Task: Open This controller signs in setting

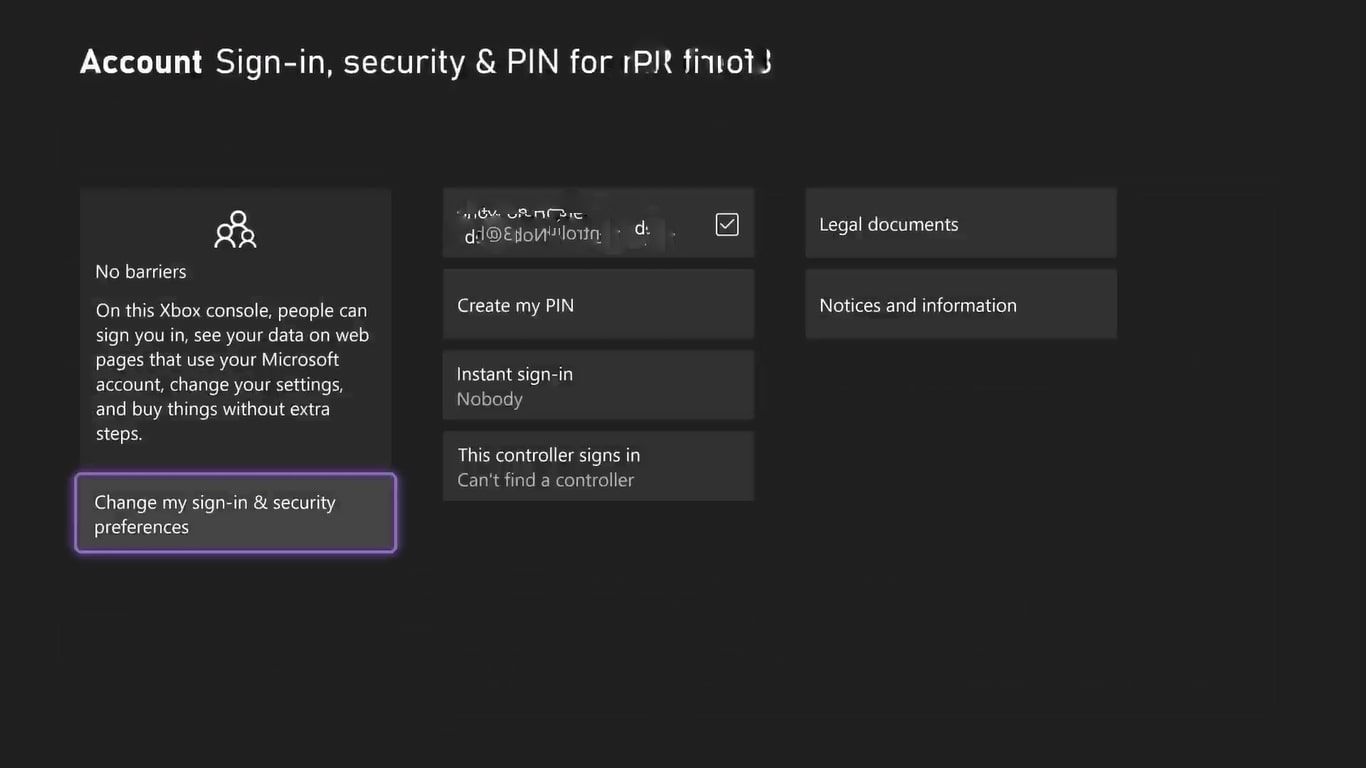Action: 598,467
